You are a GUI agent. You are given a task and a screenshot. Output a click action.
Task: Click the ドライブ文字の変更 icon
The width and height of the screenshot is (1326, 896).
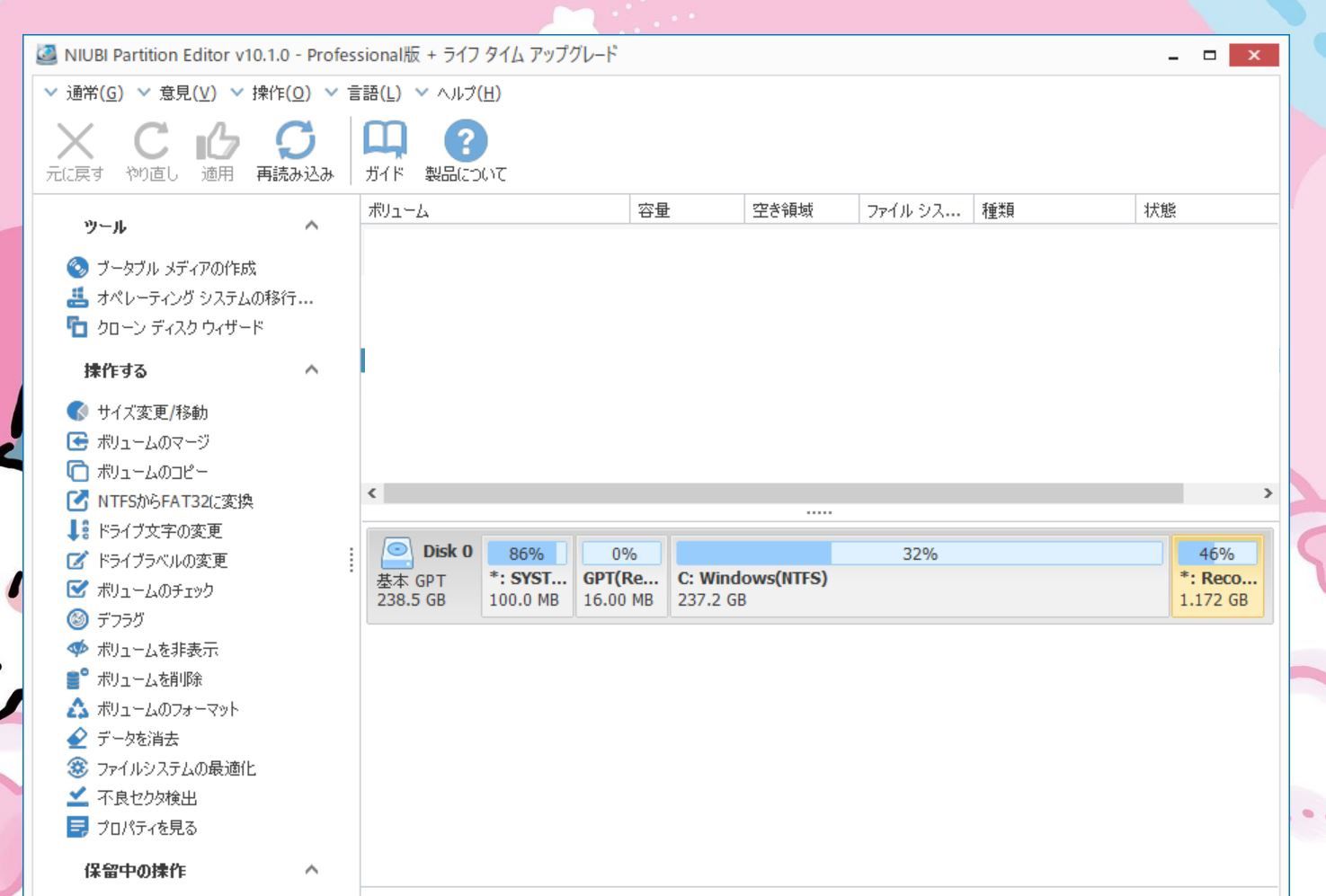point(78,530)
